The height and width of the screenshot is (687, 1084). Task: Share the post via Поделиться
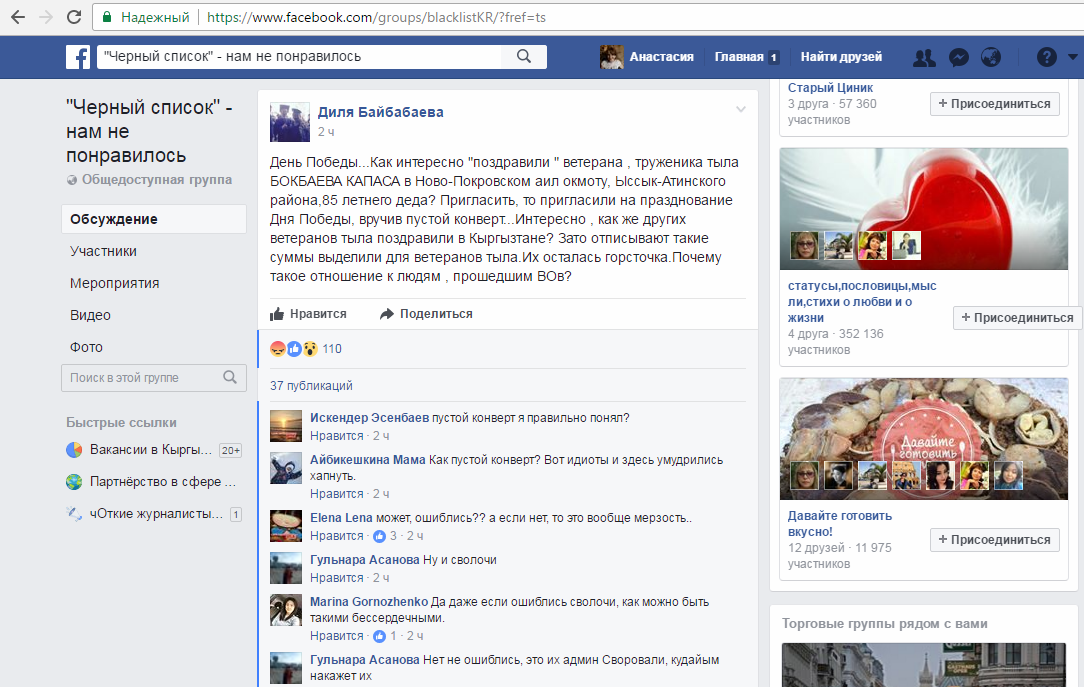pos(427,314)
